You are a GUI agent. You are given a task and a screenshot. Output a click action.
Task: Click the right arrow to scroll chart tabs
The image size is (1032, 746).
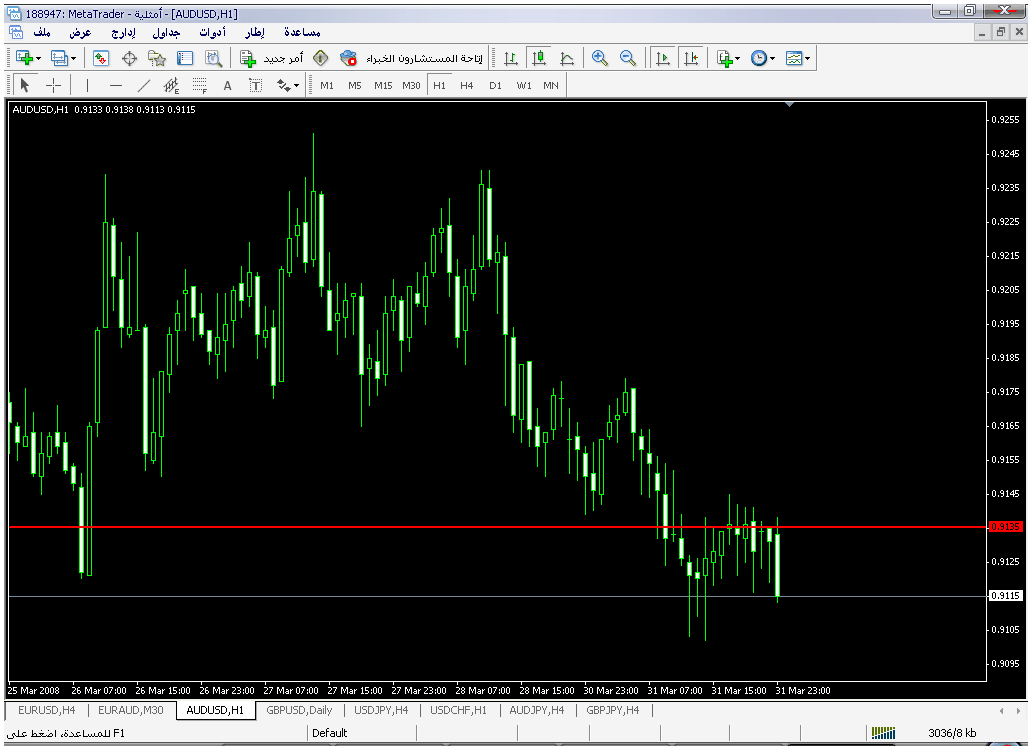pos(1019,710)
